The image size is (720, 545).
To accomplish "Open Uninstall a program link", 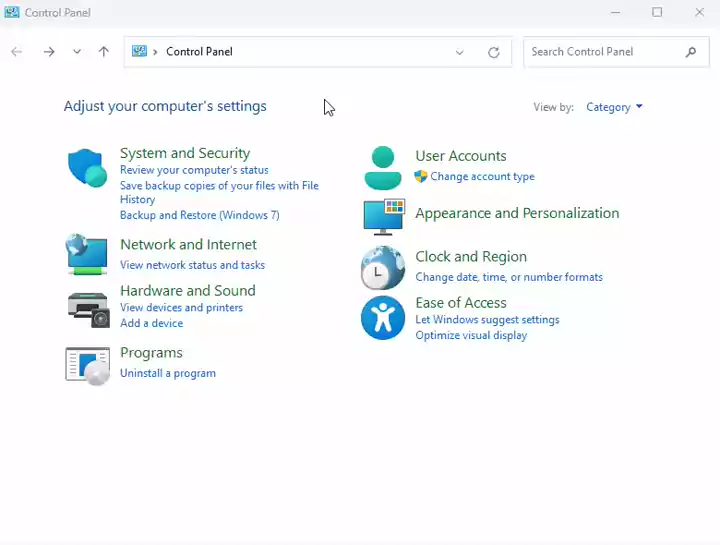I will pyautogui.click(x=167, y=373).
